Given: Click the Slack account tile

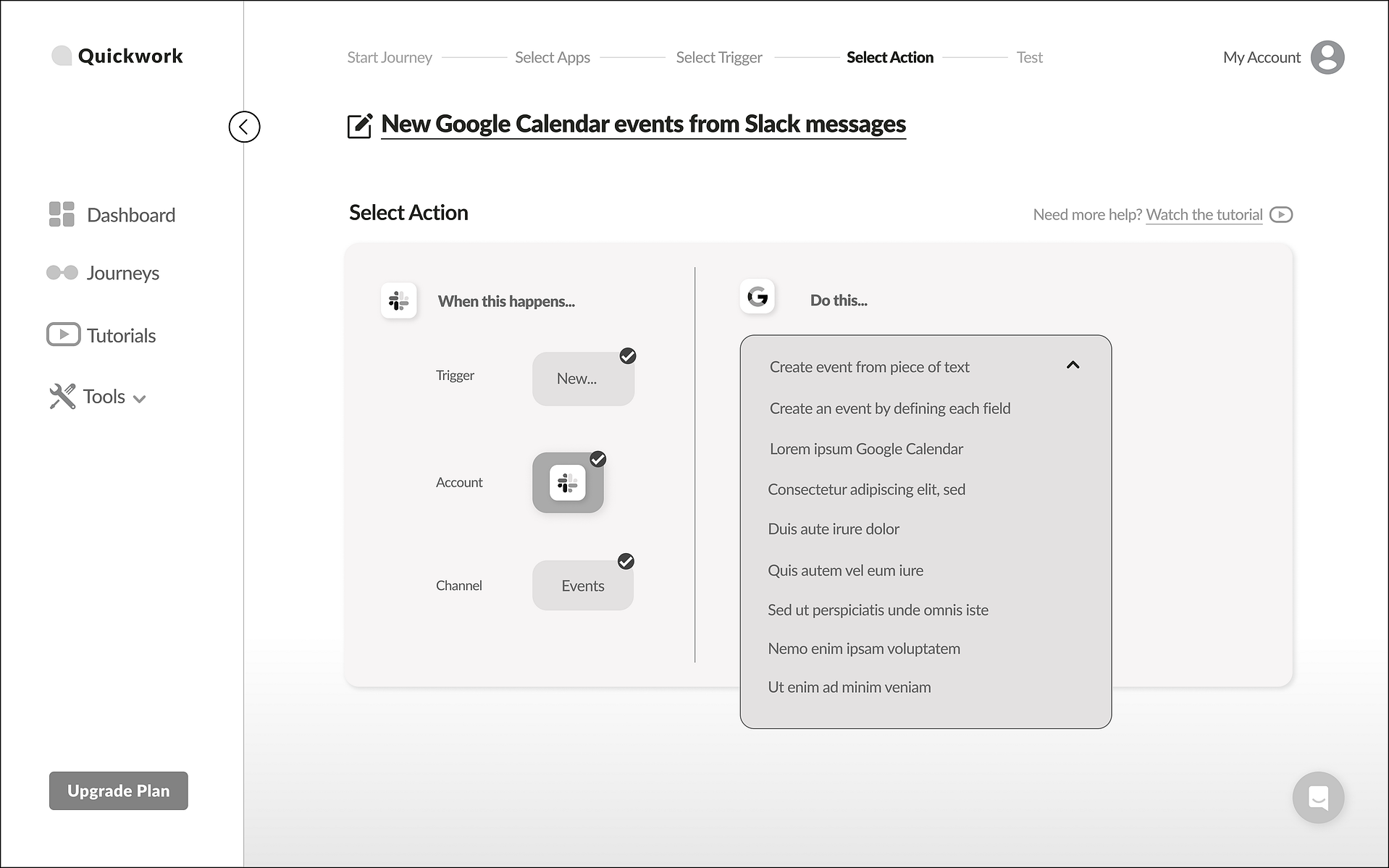Looking at the screenshot, I should coord(568,483).
